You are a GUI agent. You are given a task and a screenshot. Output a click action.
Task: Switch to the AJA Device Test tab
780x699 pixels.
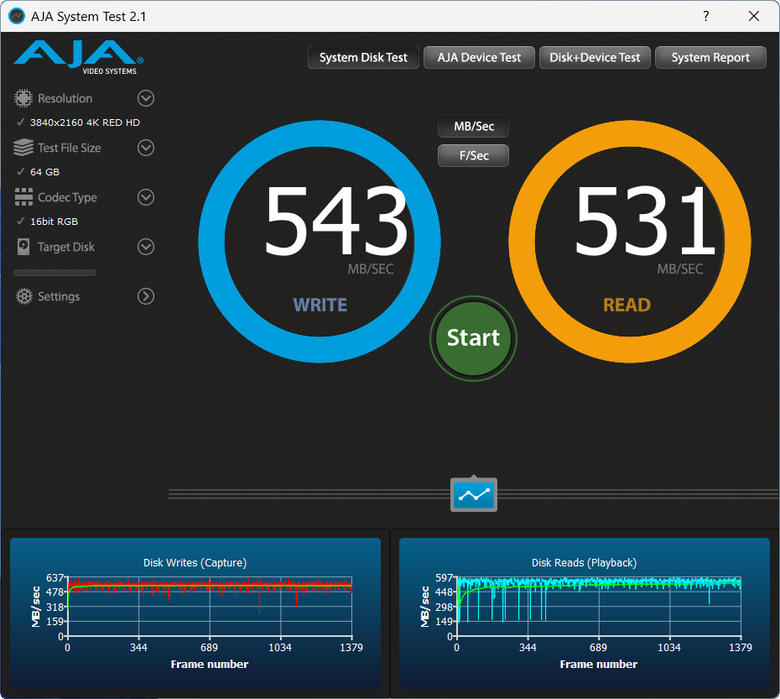click(479, 58)
